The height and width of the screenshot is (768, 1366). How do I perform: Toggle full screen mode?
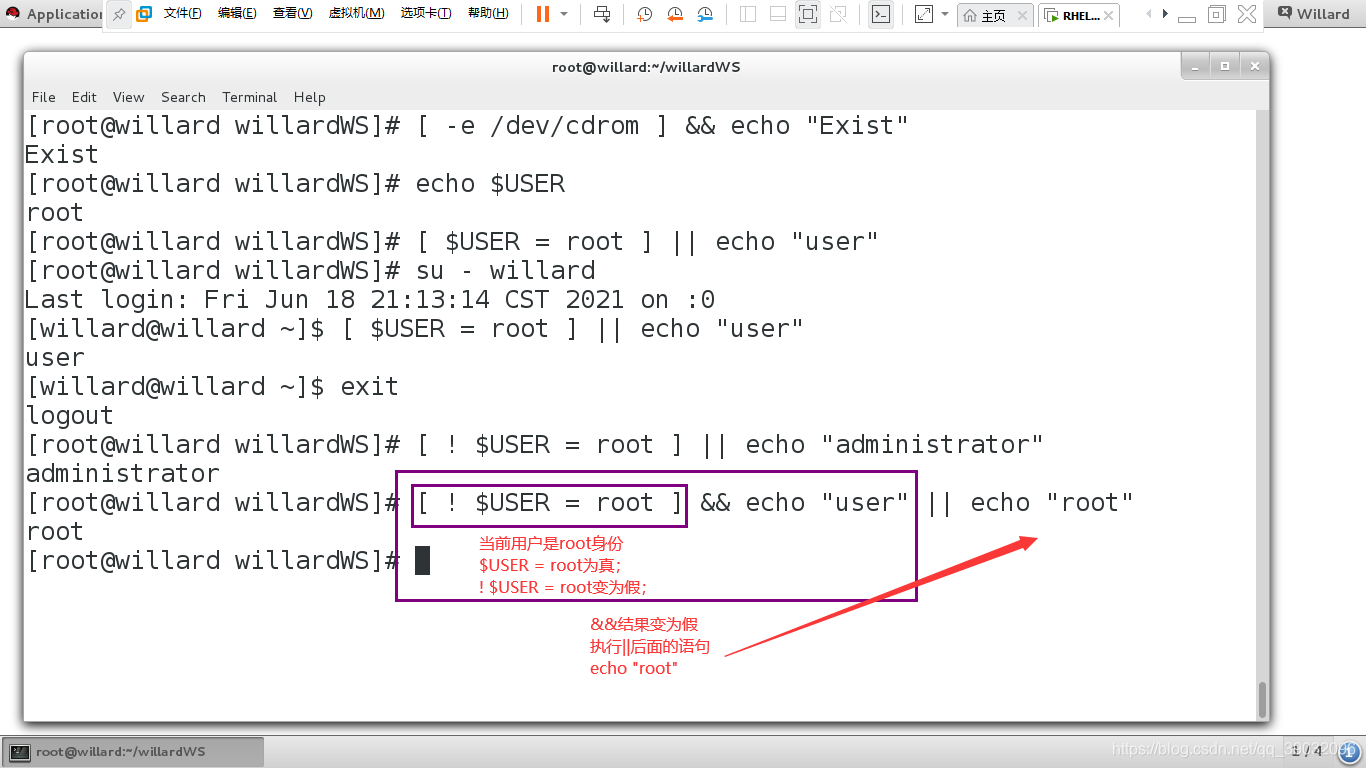coord(807,15)
